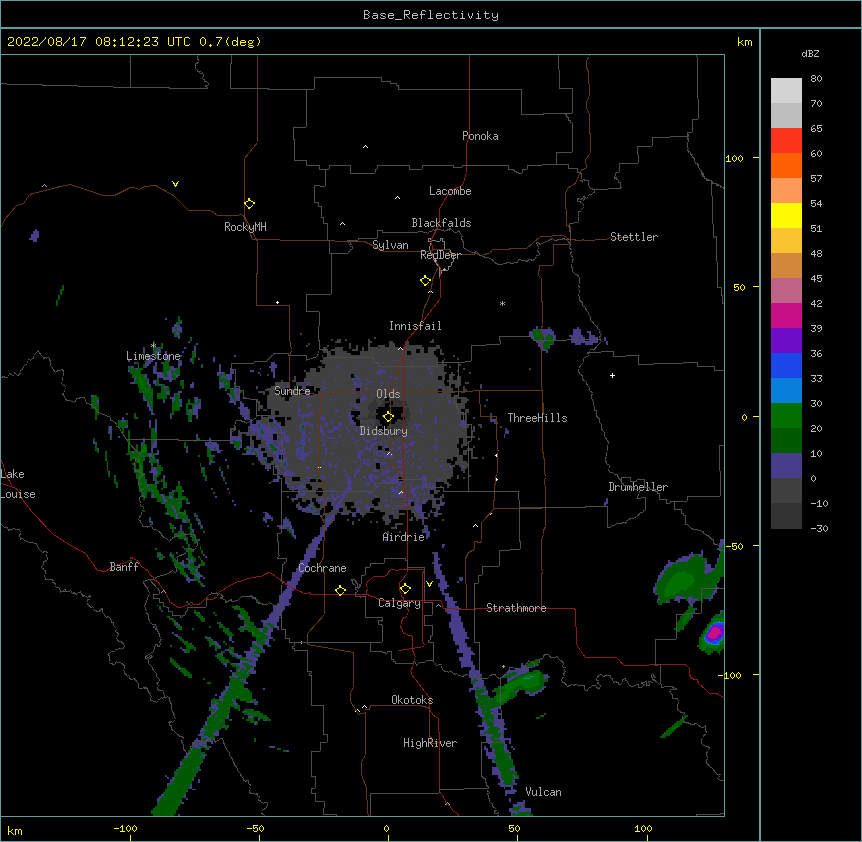Click the km unit label at top right

(x=744, y=42)
